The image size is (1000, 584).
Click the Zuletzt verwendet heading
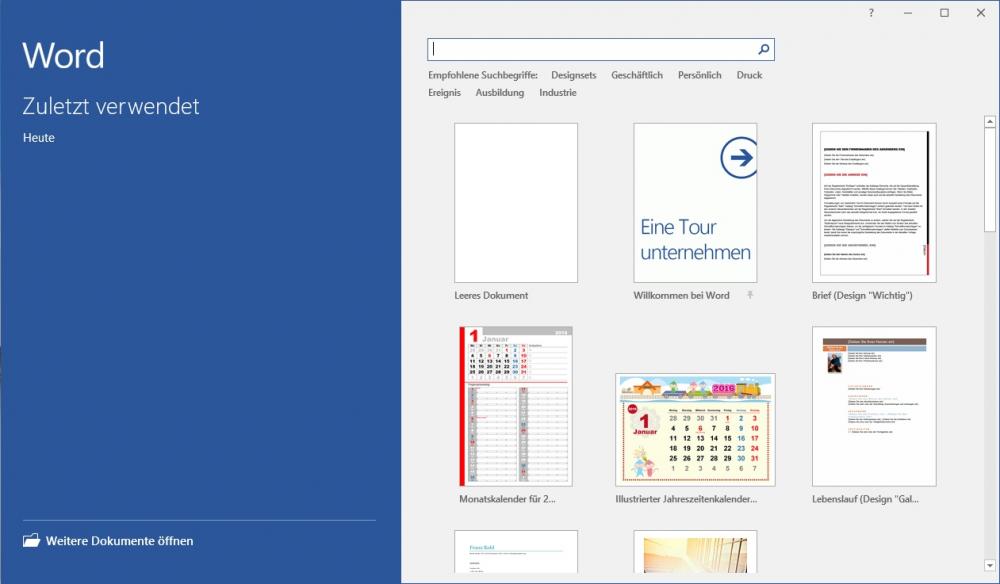[x=111, y=106]
